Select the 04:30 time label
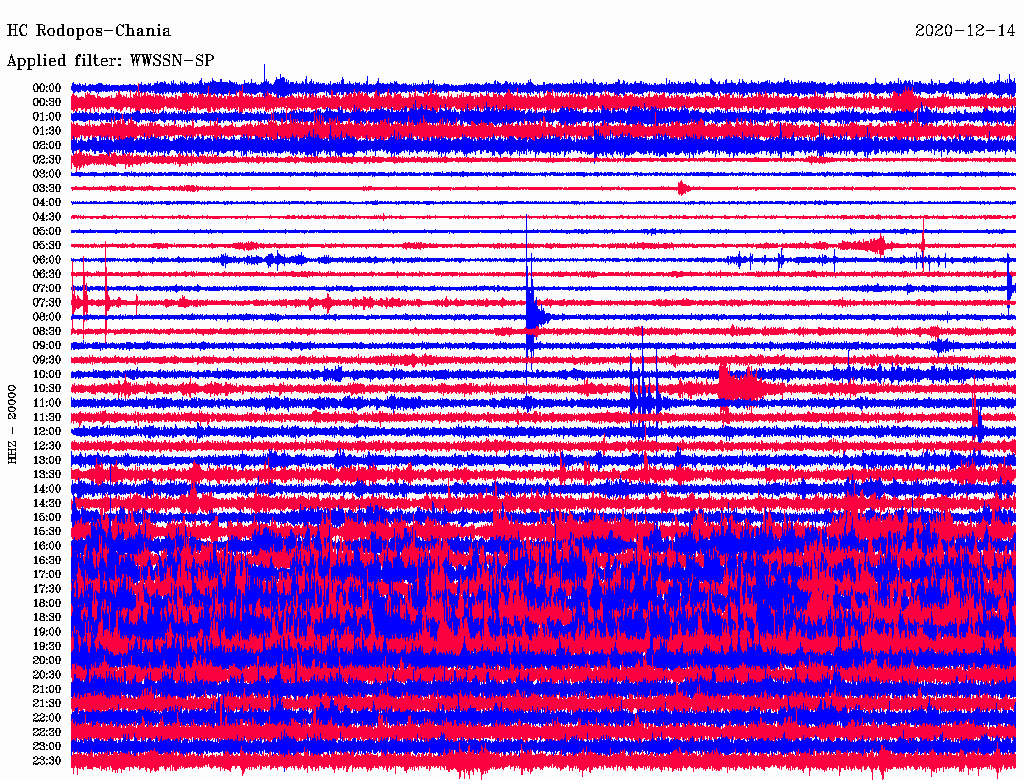This screenshot has height=780, width=1024. pyautogui.click(x=47, y=217)
